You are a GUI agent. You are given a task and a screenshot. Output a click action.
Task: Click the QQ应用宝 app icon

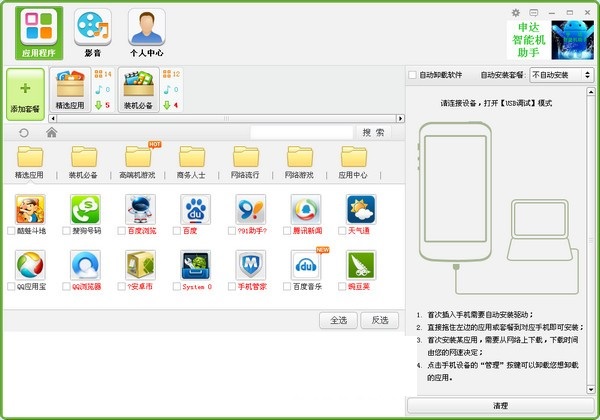[x=30, y=265]
